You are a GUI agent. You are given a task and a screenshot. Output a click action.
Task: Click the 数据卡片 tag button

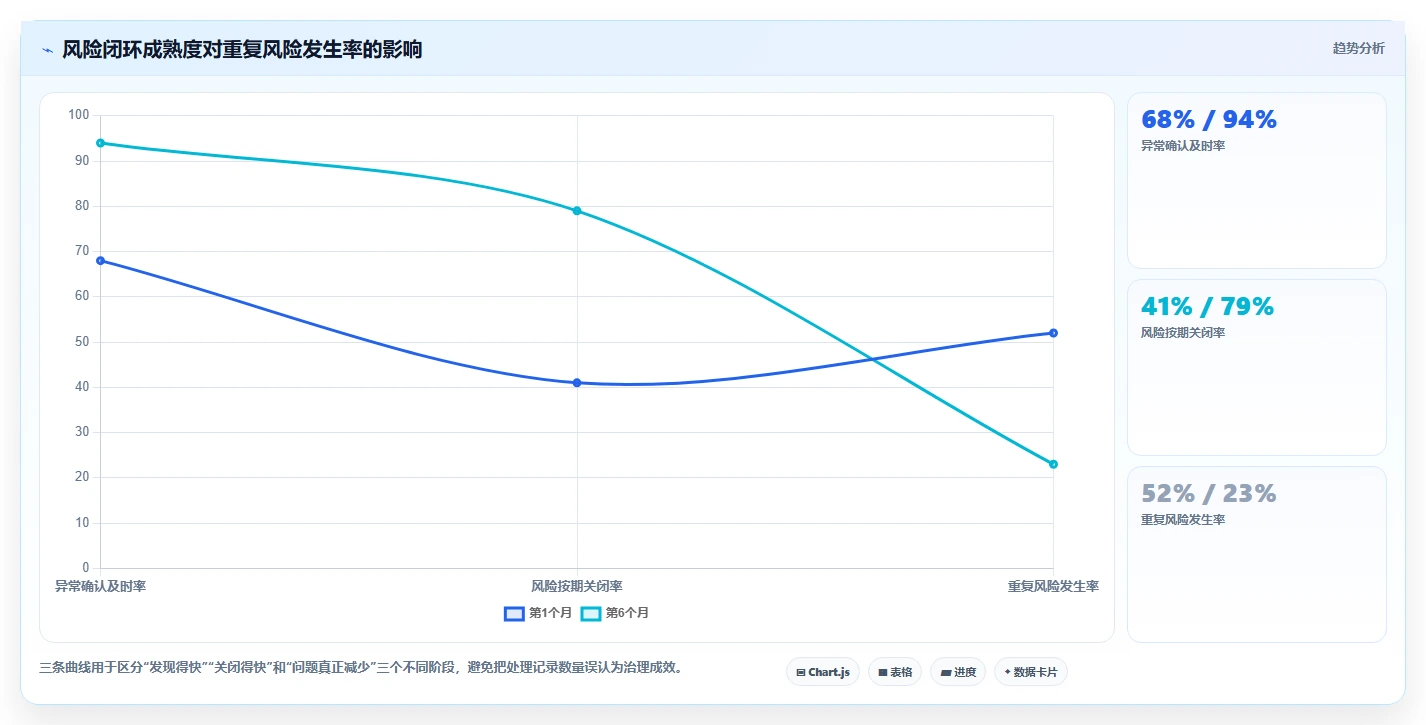click(x=1031, y=672)
